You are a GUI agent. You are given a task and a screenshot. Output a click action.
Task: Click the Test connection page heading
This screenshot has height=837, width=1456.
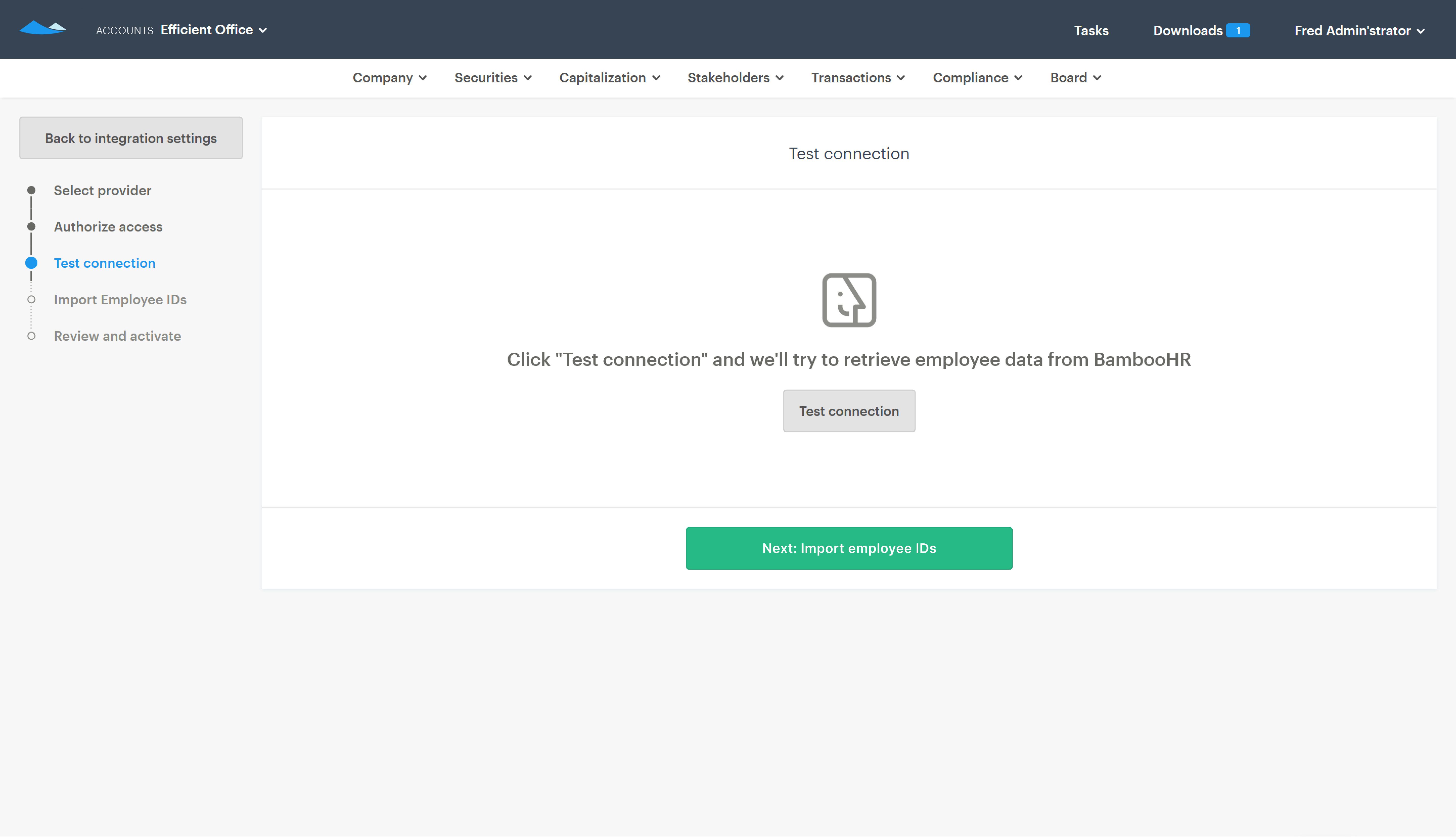point(849,153)
